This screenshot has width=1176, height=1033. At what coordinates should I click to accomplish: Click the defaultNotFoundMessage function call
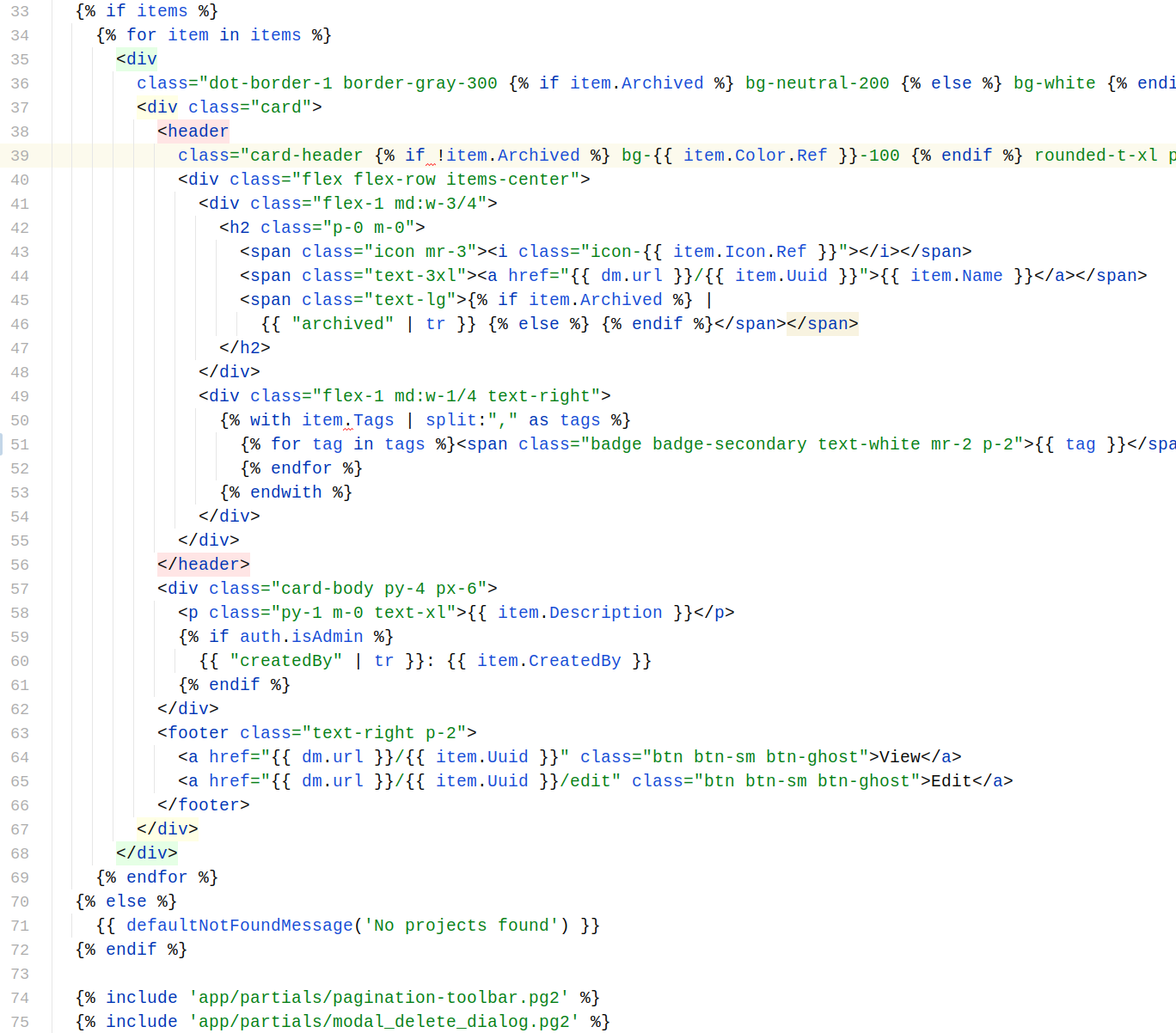[x=239, y=926]
